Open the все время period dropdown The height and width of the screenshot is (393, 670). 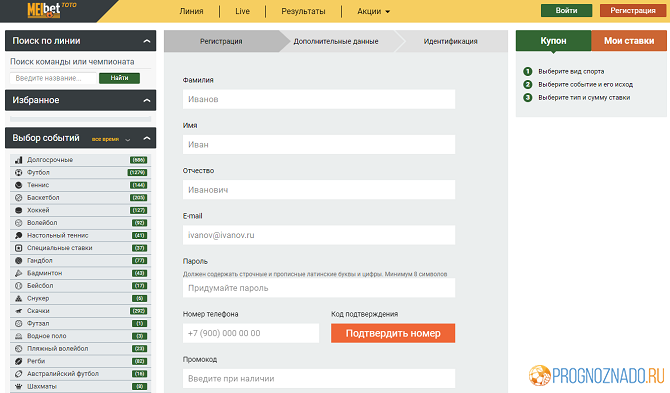(x=111, y=139)
